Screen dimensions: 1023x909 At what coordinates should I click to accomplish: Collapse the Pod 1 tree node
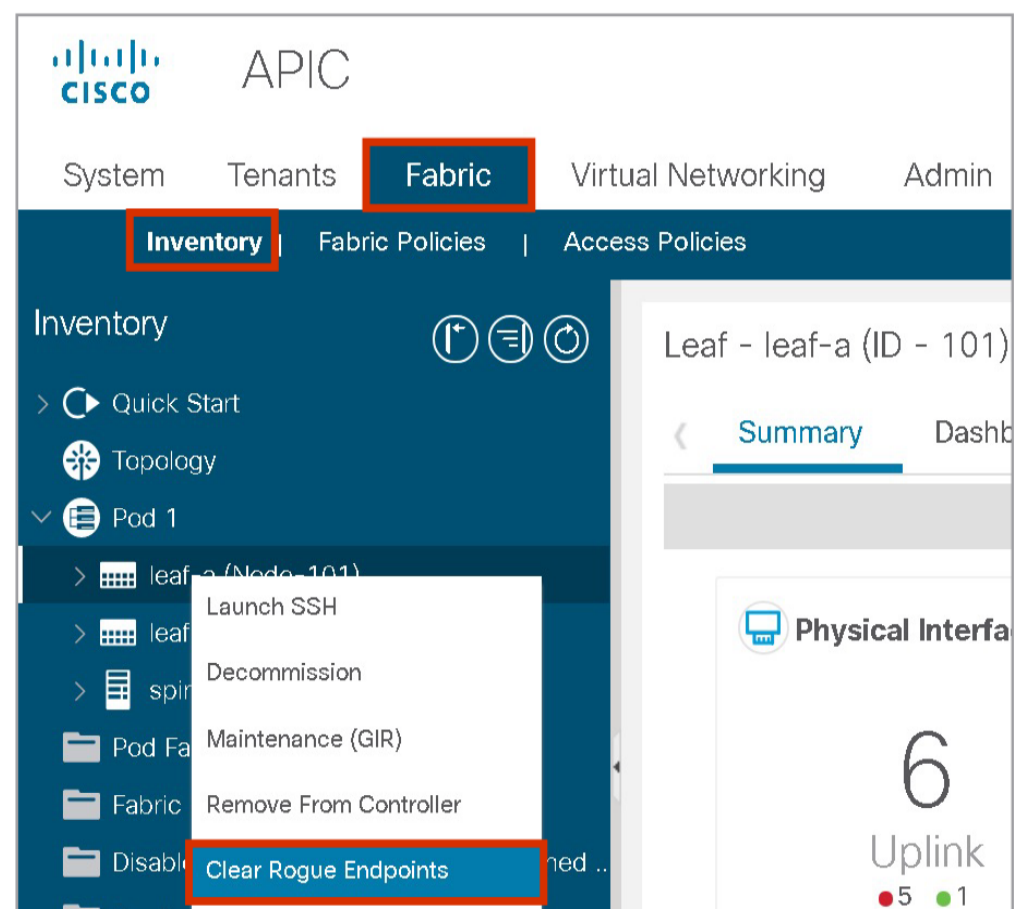tap(42, 518)
